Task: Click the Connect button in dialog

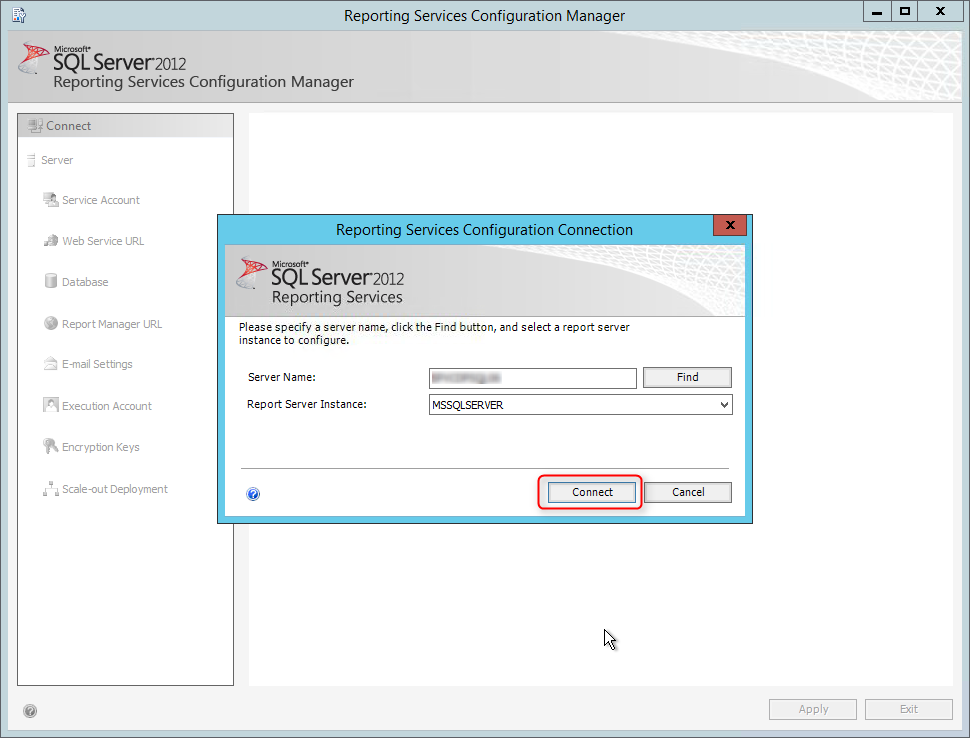Action: click(591, 492)
